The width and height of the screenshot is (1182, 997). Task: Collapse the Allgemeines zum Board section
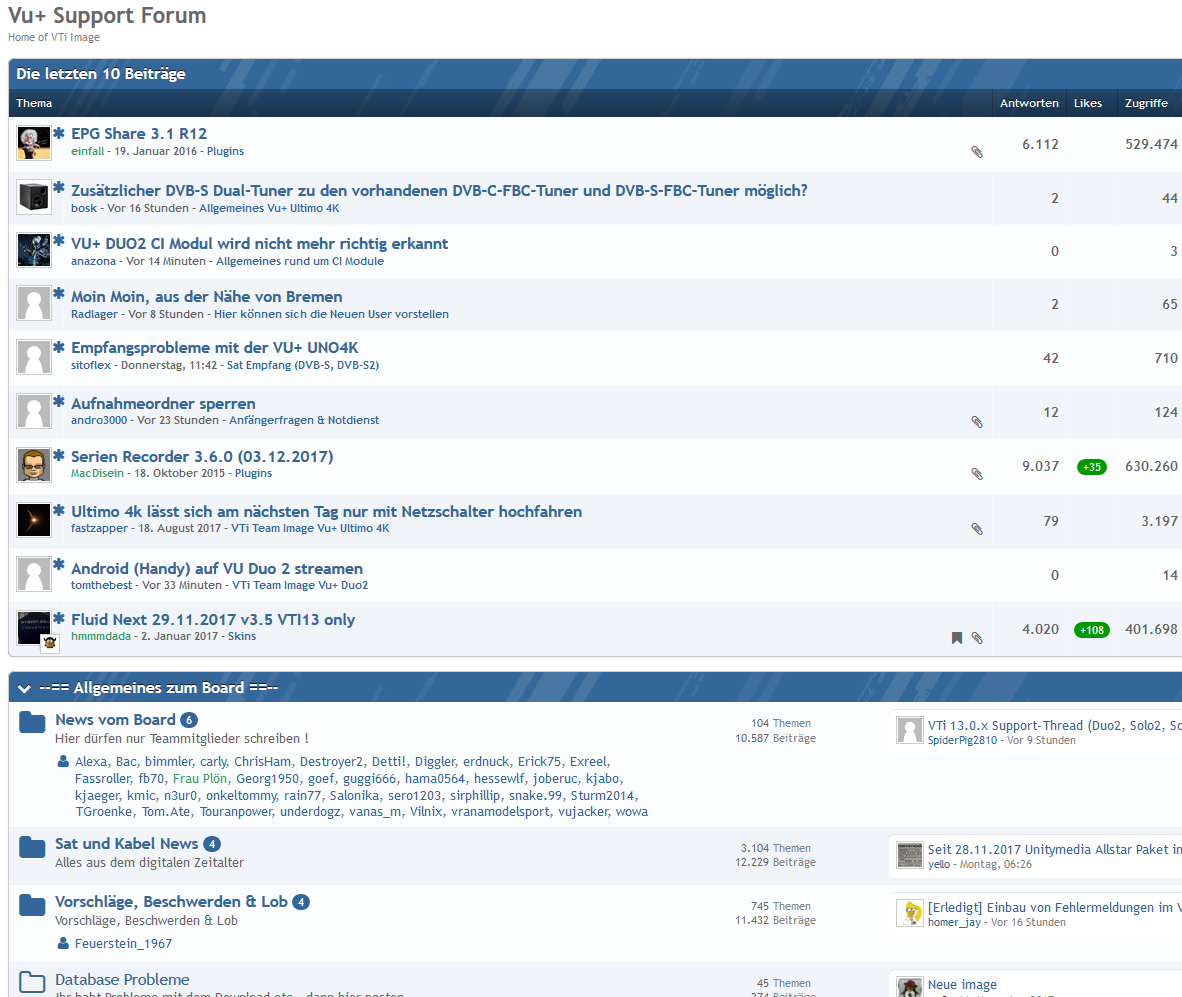(x=24, y=688)
